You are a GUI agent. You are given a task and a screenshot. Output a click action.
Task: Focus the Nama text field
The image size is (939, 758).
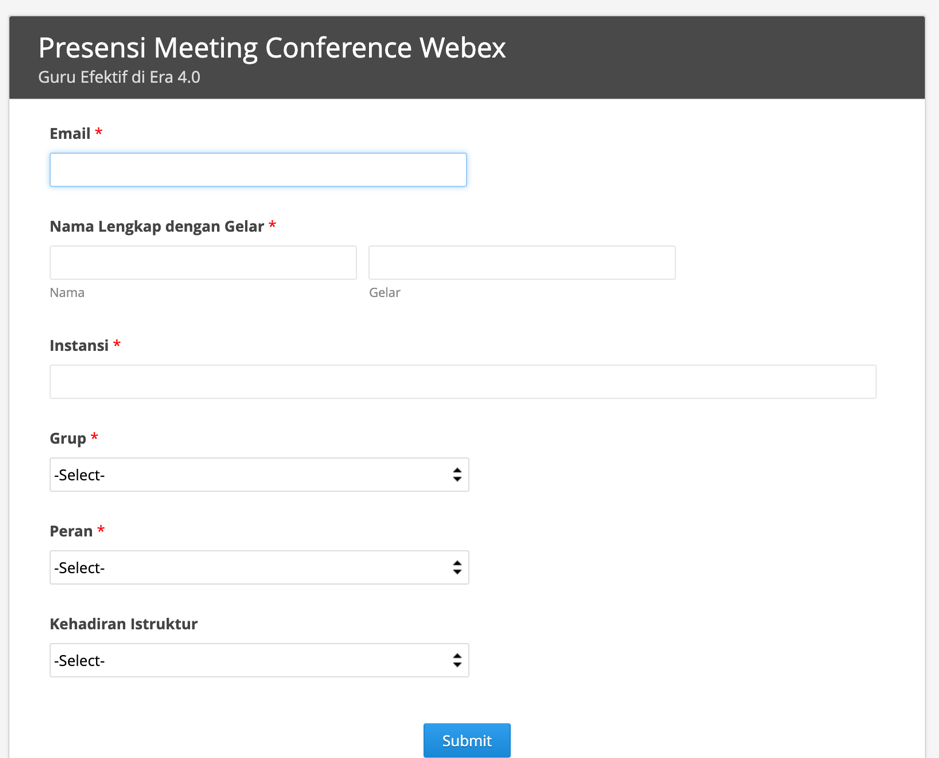[203, 263]
